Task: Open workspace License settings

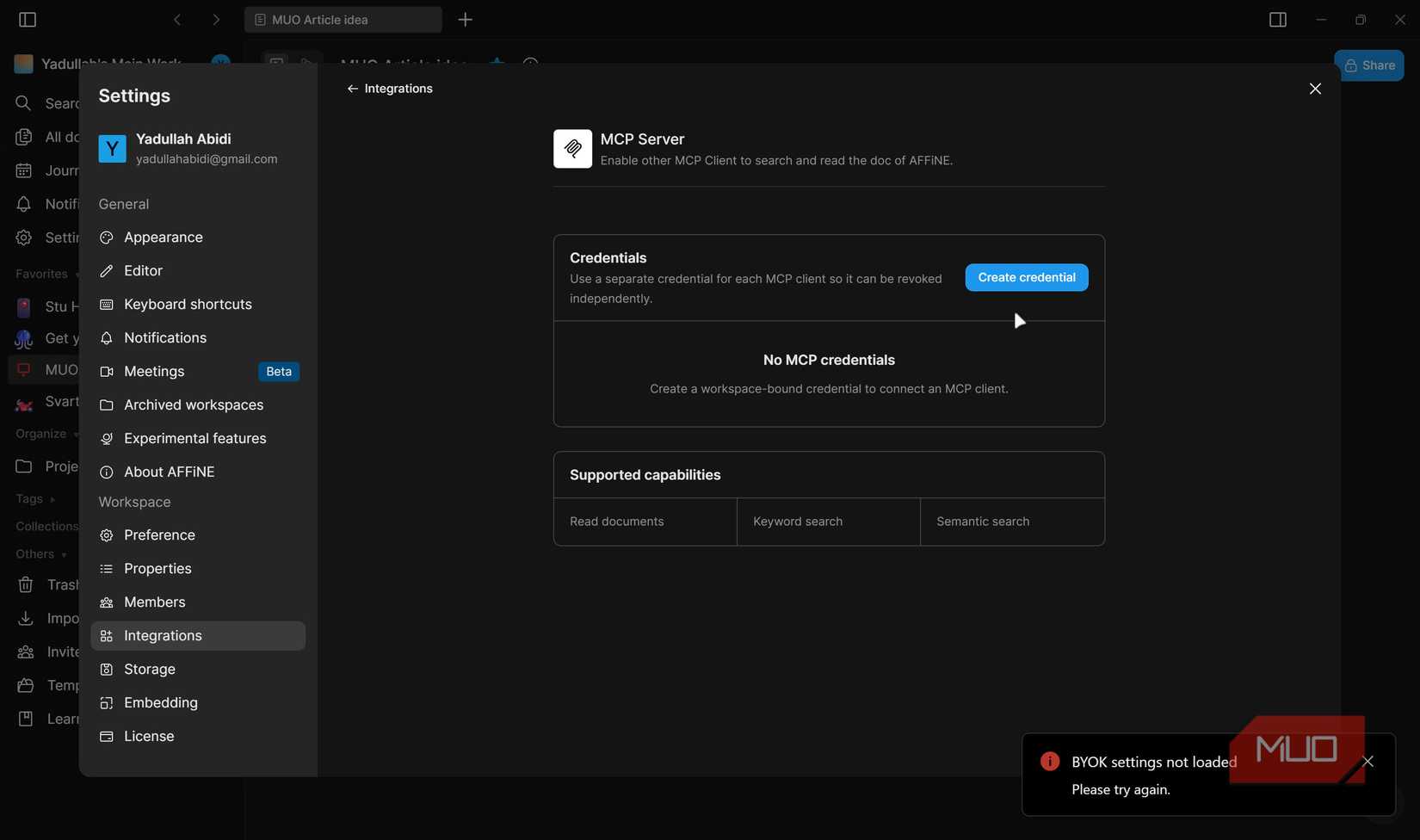Action: click(x=198, y=737)
